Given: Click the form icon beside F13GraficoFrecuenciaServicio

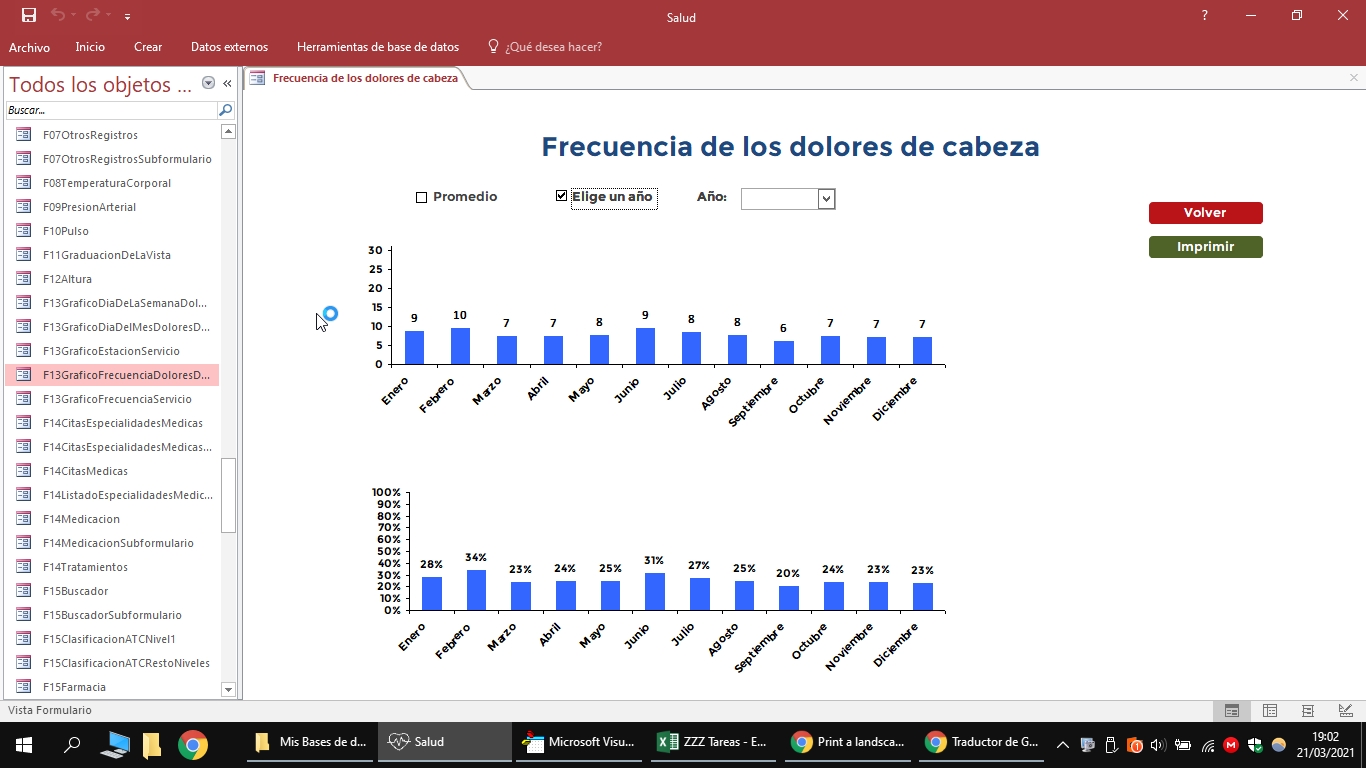Looking at the screenshot, I should (23, 399).
